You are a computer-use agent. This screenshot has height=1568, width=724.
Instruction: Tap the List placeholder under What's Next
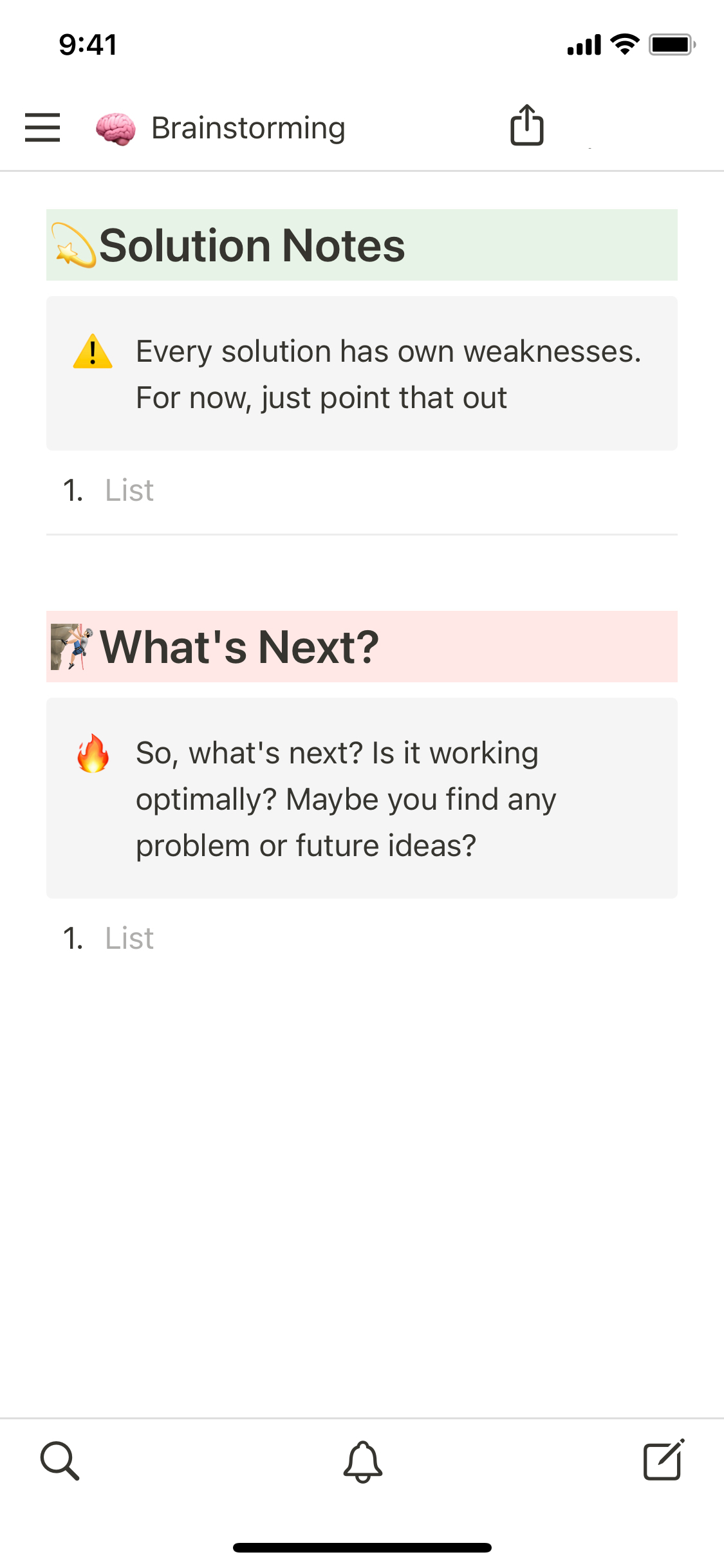(x=129, y=938)
